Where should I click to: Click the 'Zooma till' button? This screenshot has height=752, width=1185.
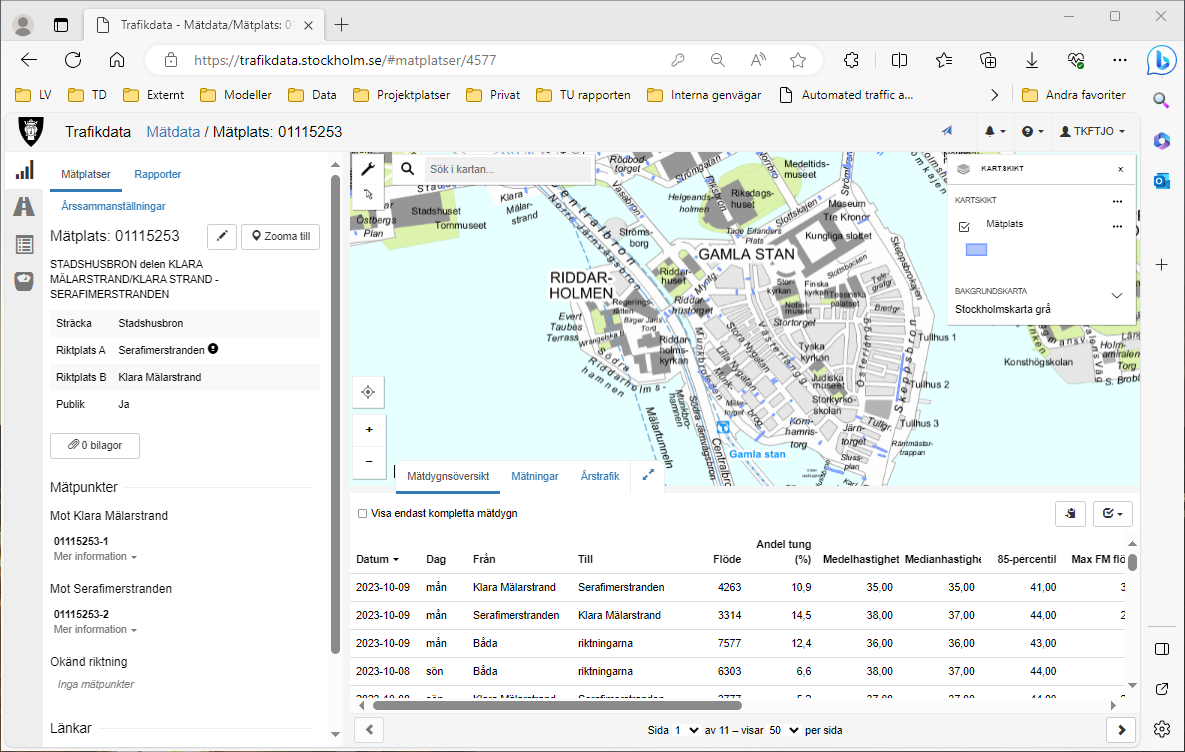tap(280, 237)
